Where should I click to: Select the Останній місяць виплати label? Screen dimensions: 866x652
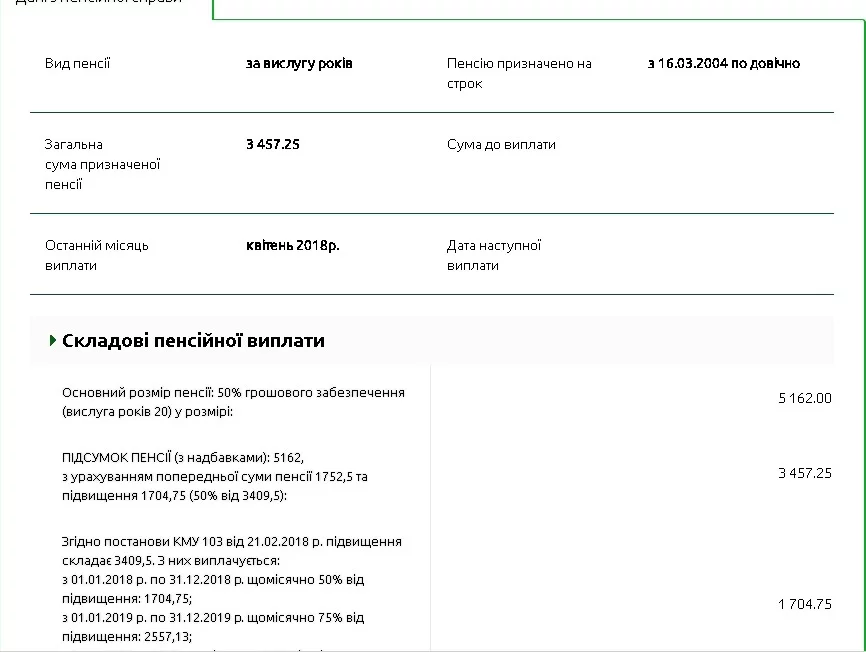pos(97,255)
